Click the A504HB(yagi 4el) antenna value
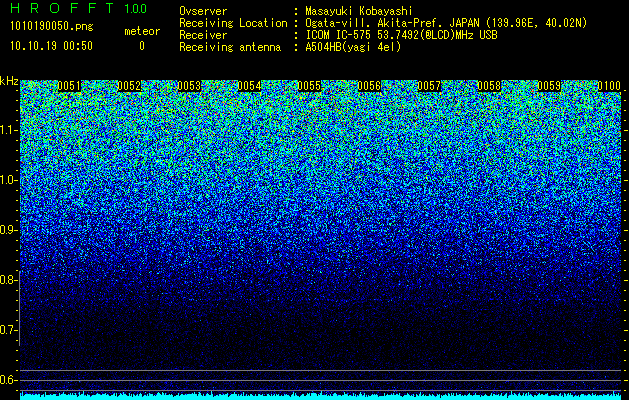This screenshot has height=400, width=629. 353,47
